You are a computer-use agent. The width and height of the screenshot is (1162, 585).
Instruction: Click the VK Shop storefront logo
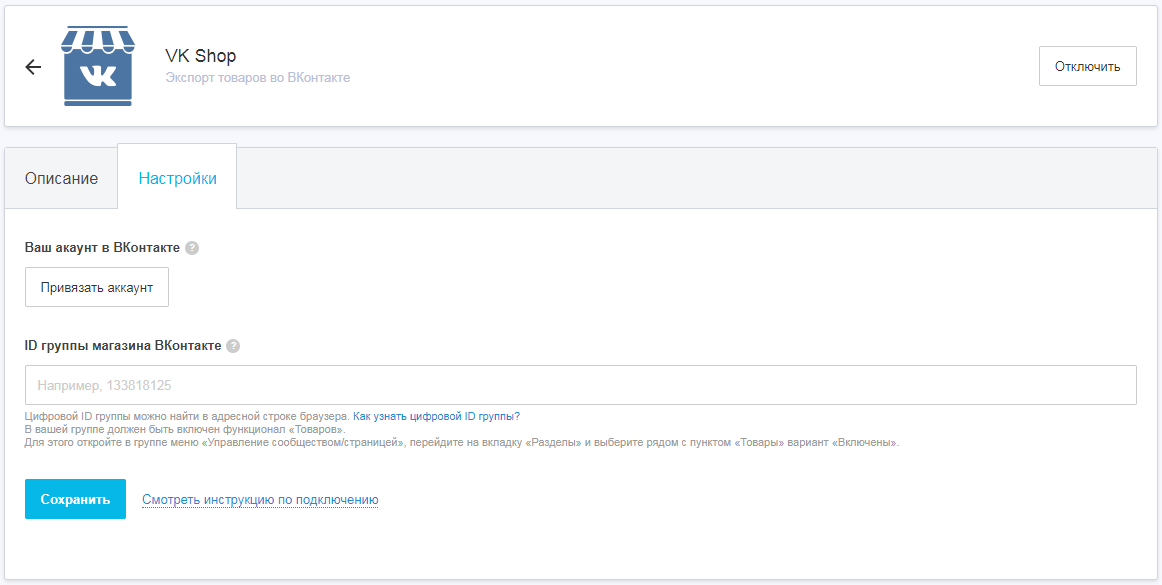point(98,66)
